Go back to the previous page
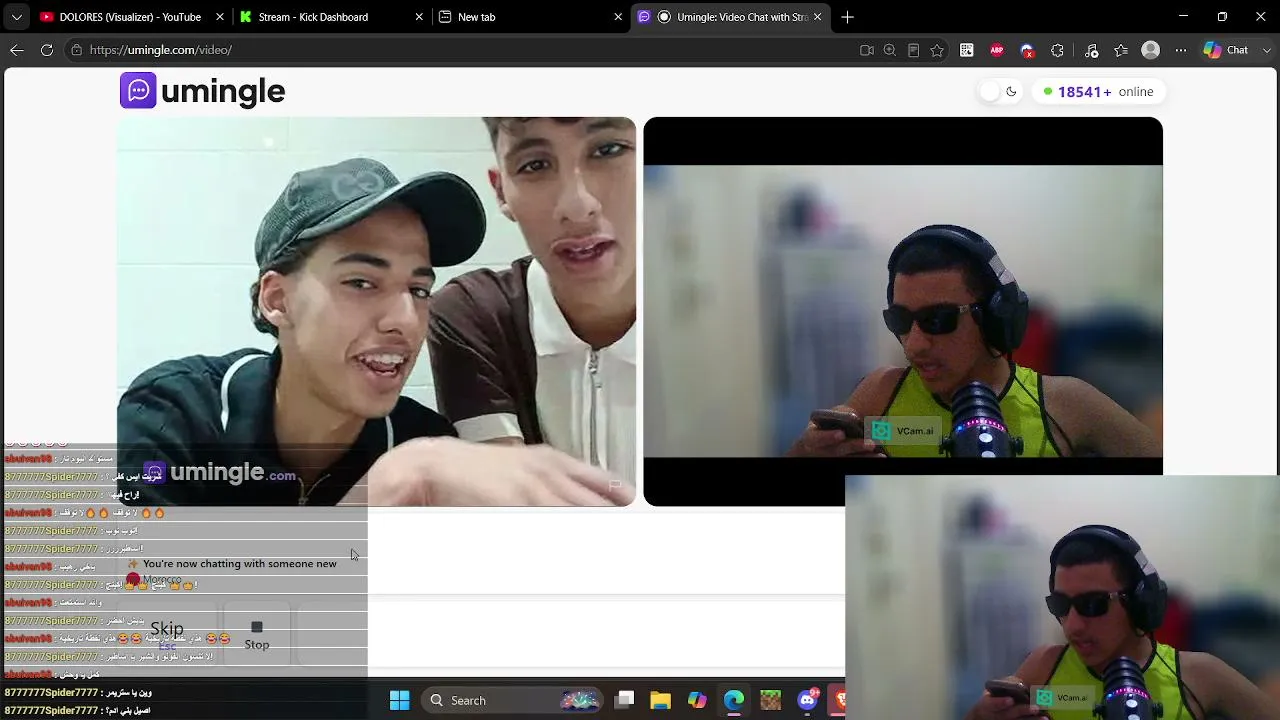The image size is (1280, 720). click(x=17, y=50)
